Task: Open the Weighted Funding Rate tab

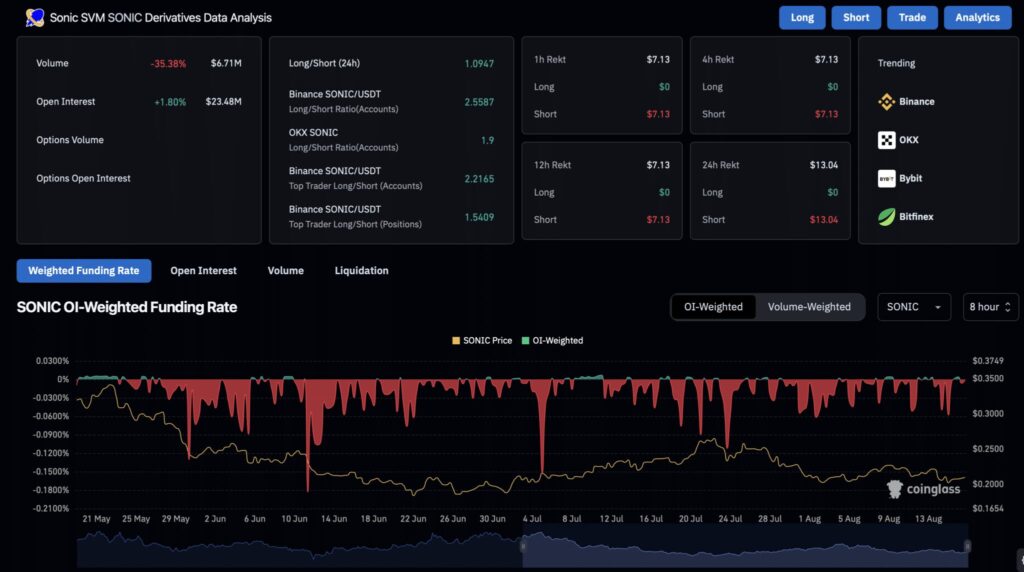Action: [84, 270]
